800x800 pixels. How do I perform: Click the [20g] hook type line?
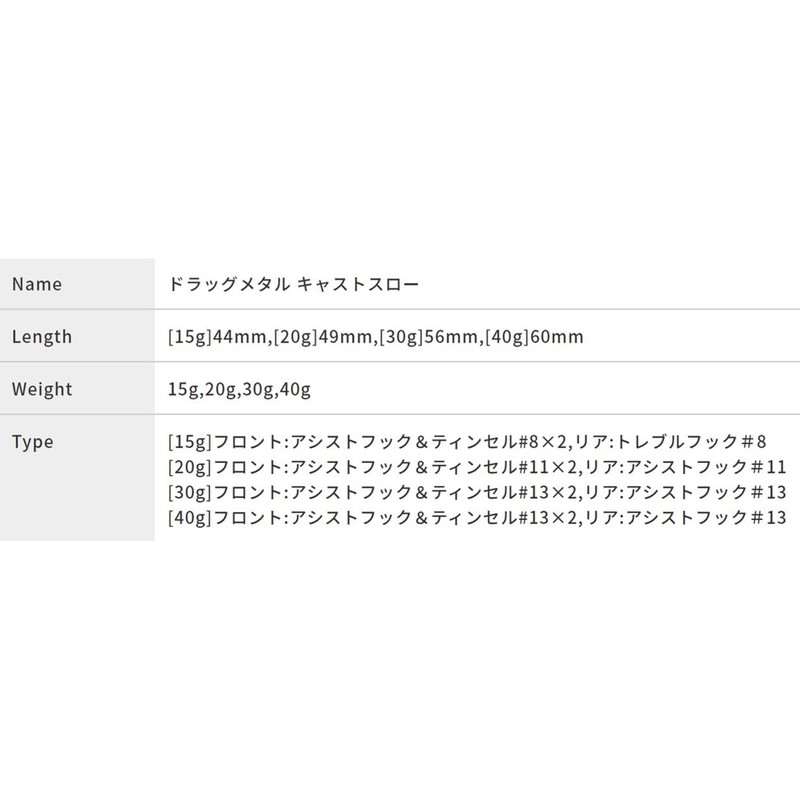[x=474, y=466]
